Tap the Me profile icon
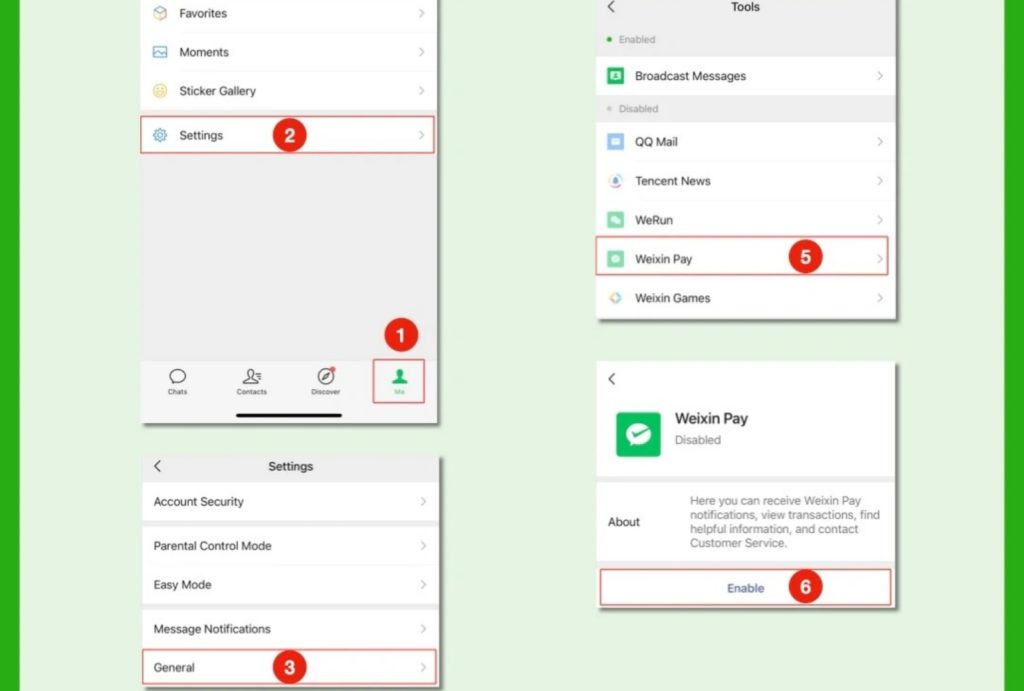The width and height of the screenshot is (1024, 691). coord(398,377)
